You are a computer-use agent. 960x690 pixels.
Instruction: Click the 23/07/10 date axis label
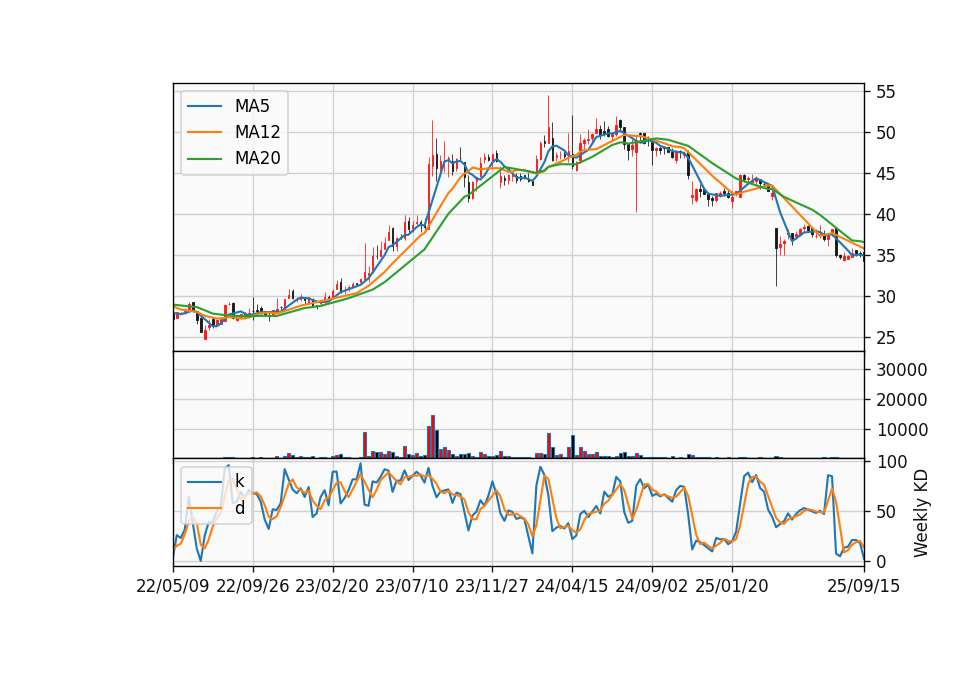[412, 586]
